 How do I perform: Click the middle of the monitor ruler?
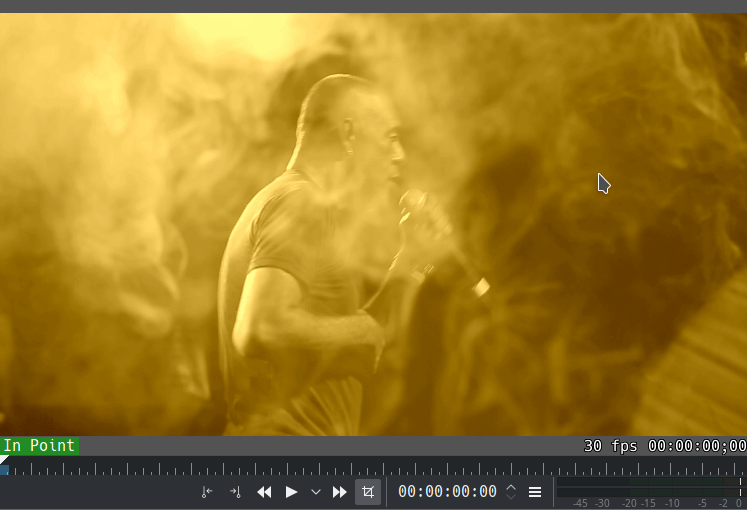click(x=373, y=468)
